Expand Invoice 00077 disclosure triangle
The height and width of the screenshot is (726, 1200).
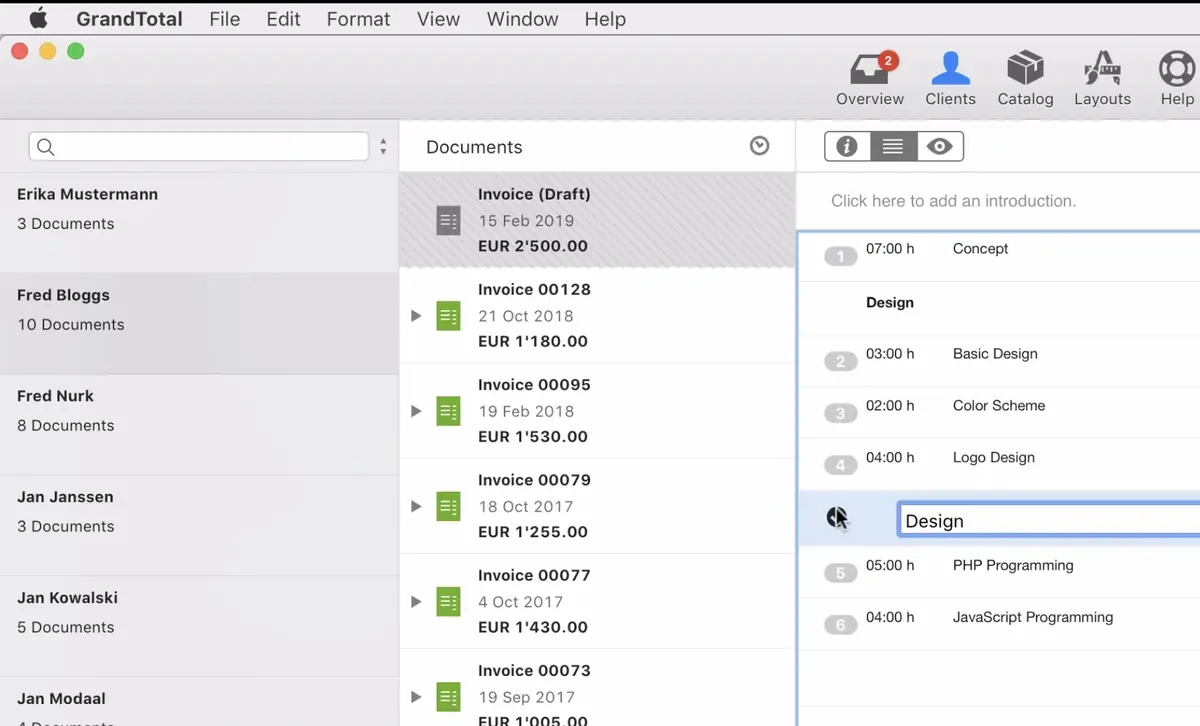[417, 602]
